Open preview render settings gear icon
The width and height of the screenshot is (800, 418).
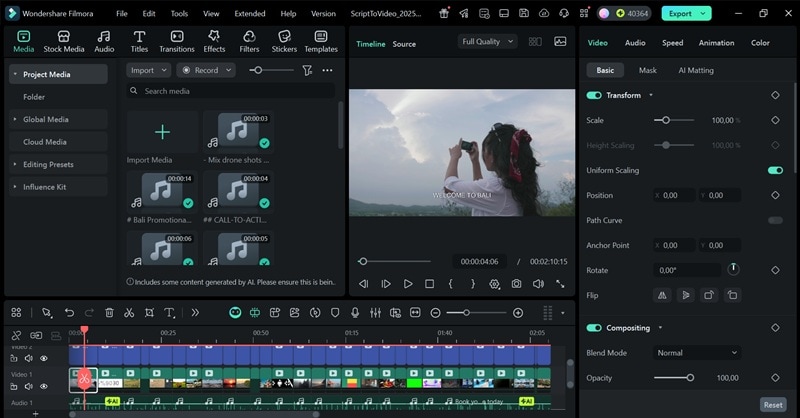(494, 284)
